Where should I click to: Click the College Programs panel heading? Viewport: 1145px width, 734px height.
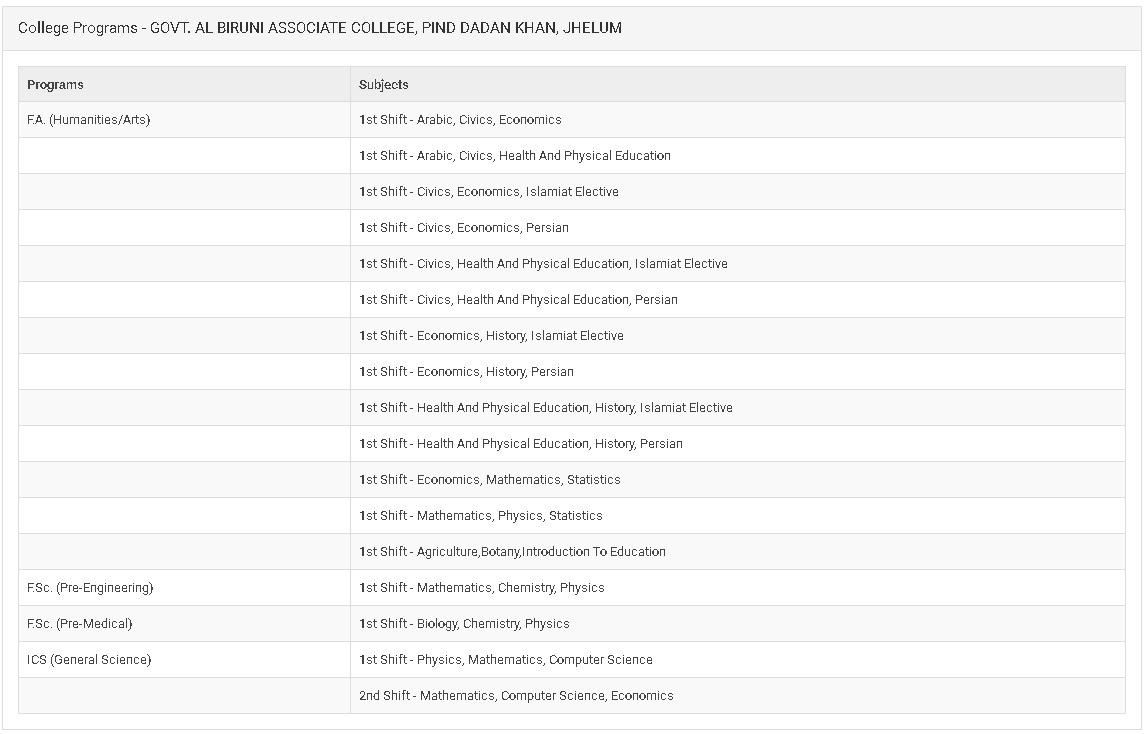(x=320, y=28)
